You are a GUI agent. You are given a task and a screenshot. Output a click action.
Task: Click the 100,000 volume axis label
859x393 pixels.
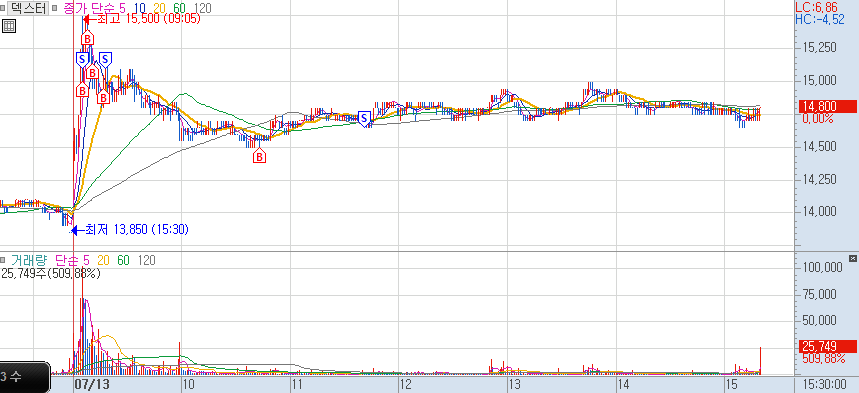(822, 267)
